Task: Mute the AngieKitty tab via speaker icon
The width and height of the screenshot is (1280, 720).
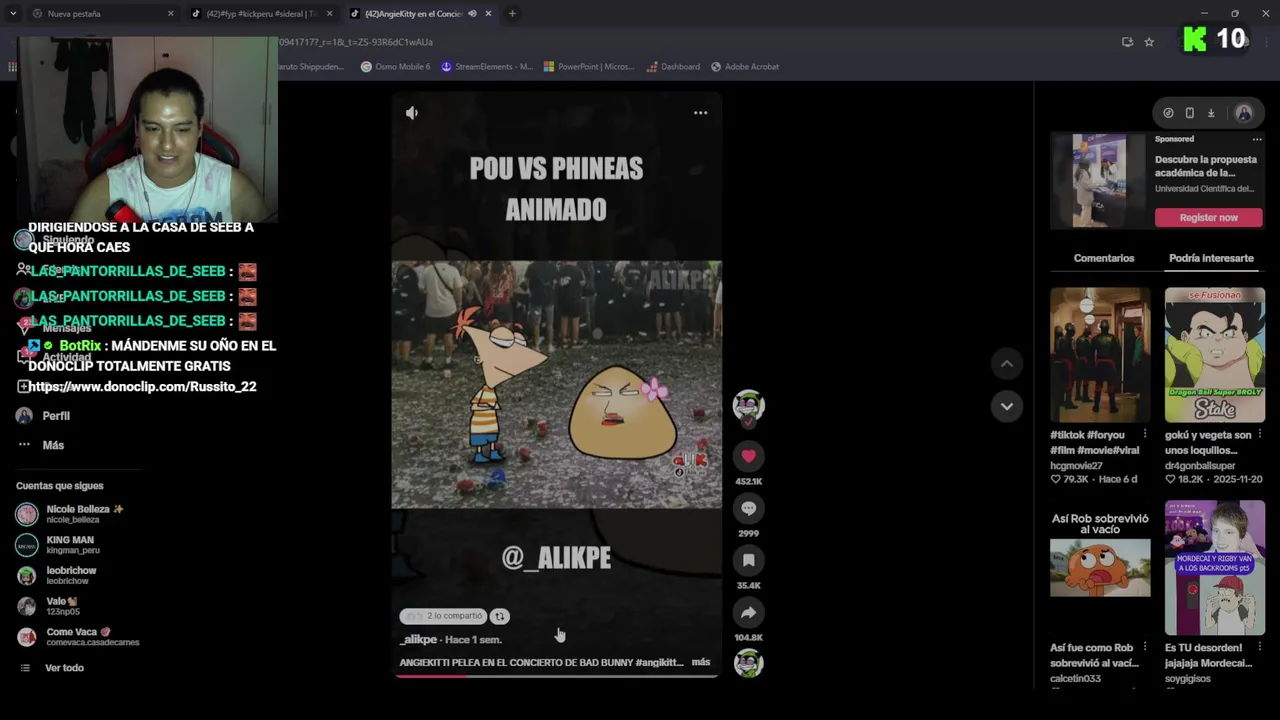Action: (x=472, y=14)
